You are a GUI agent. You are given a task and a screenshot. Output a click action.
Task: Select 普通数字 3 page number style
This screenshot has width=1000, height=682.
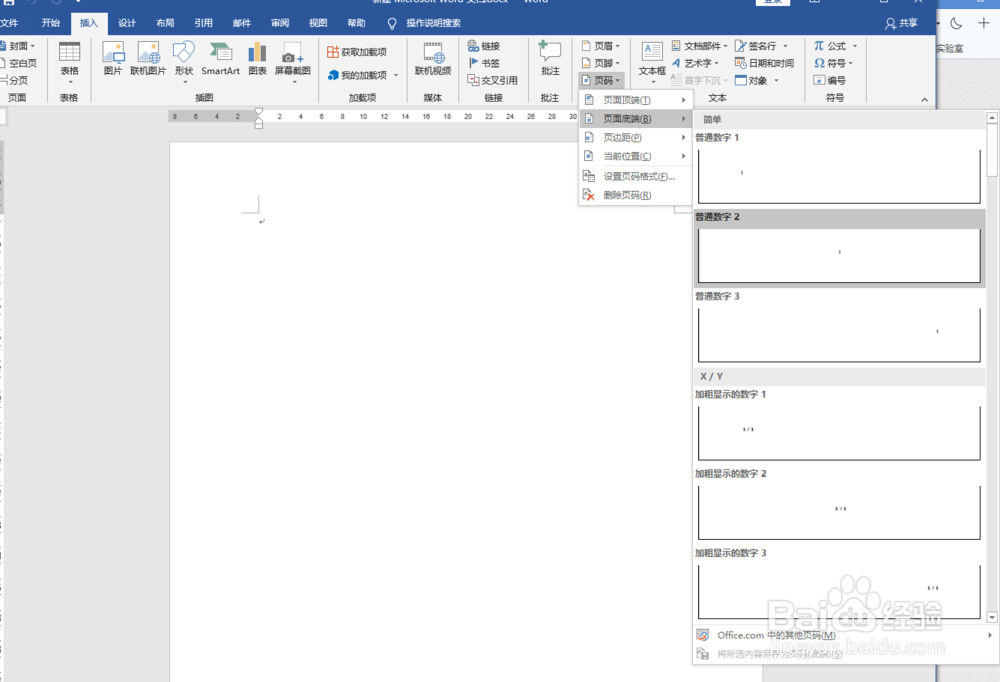pyautogui.click(x=839, y=327)
